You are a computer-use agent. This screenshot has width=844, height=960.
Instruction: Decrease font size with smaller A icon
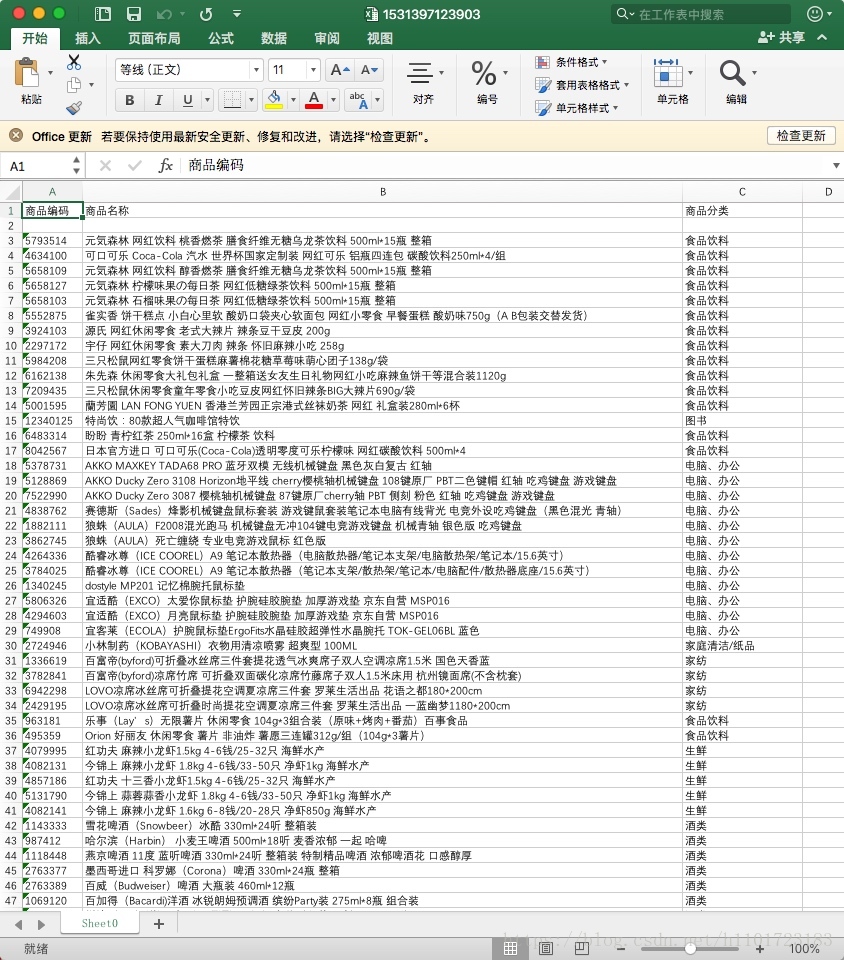369,70
